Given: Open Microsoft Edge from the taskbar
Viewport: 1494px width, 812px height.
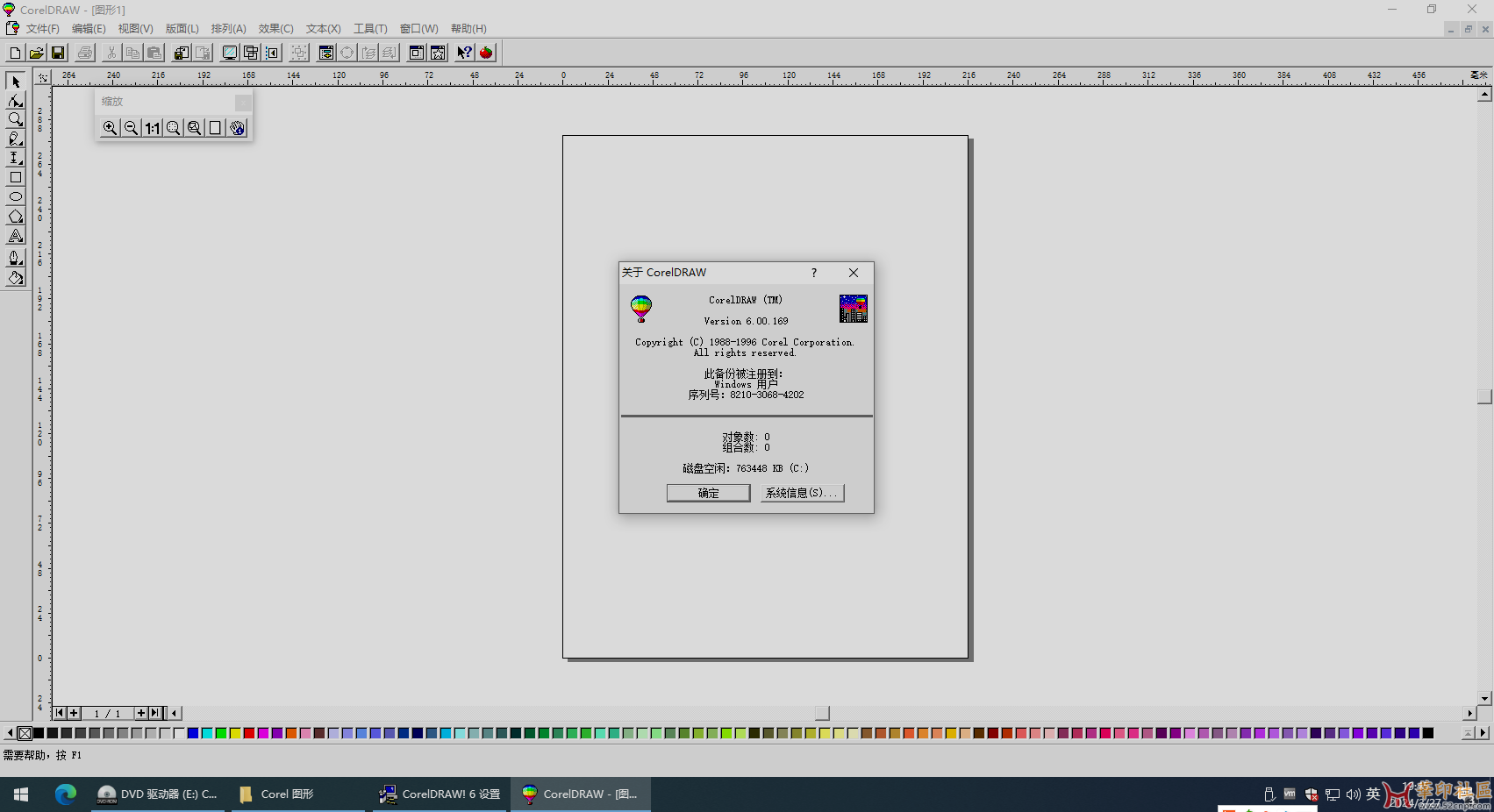Looking at the screenshot, I should tap(66, 794).
